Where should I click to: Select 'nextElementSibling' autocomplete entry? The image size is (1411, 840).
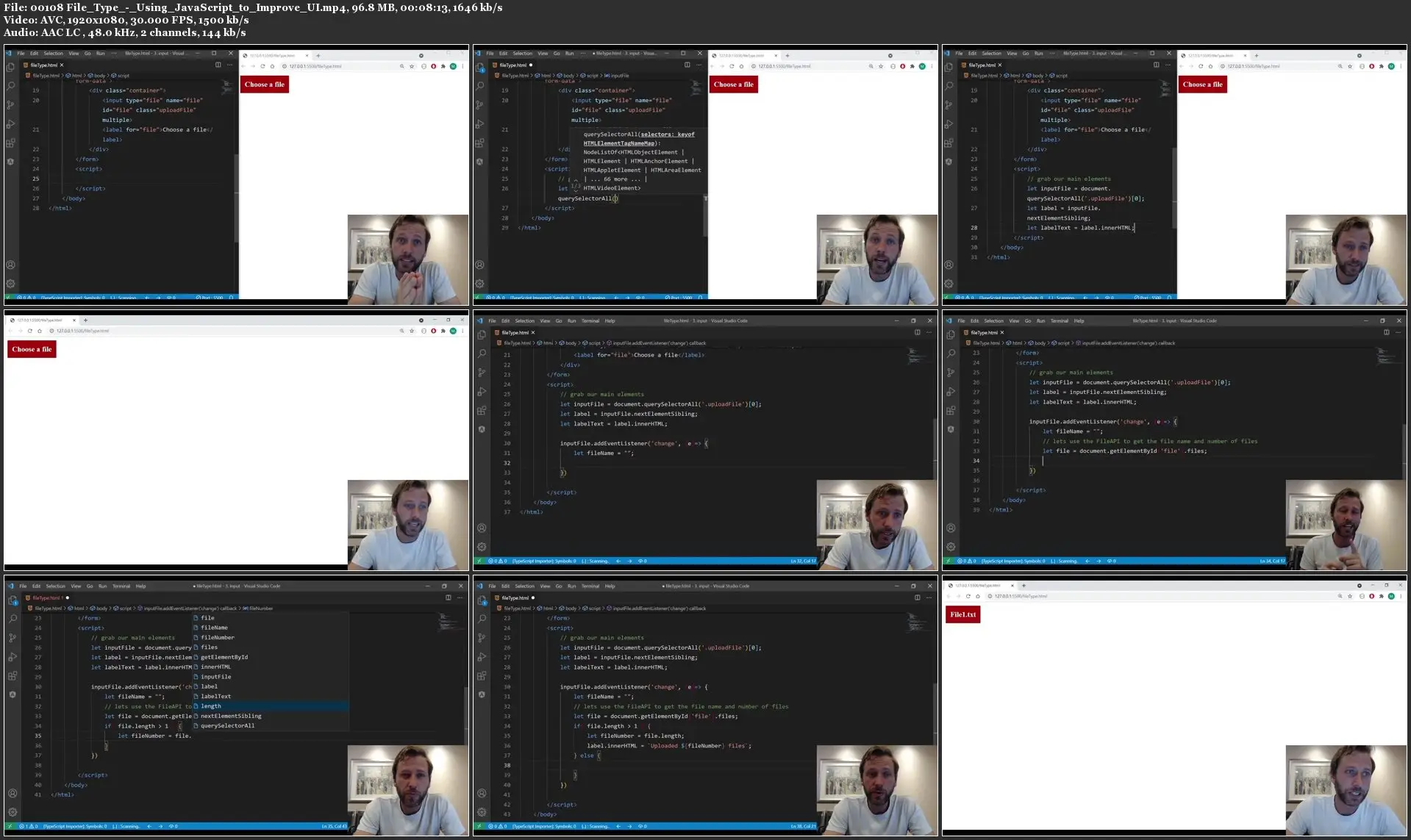[271, 716]
